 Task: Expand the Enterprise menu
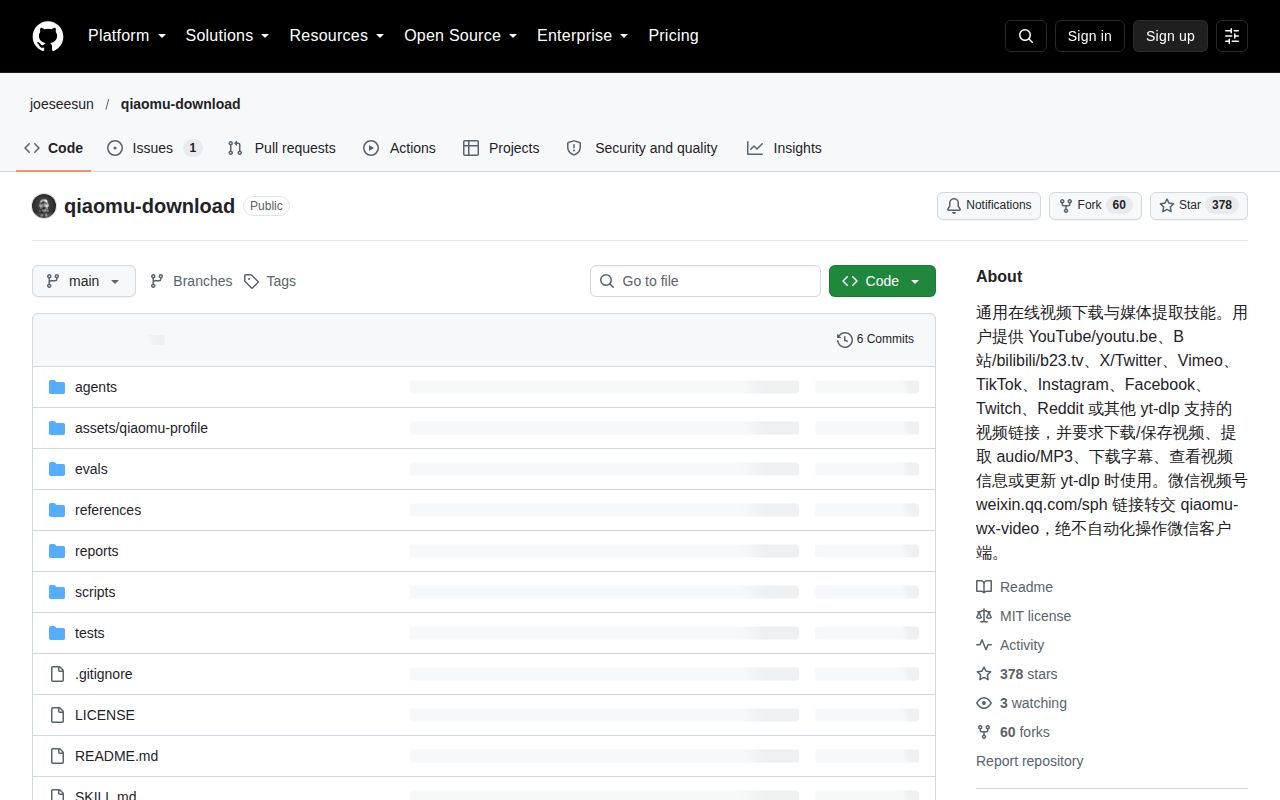tap(582, 36)
